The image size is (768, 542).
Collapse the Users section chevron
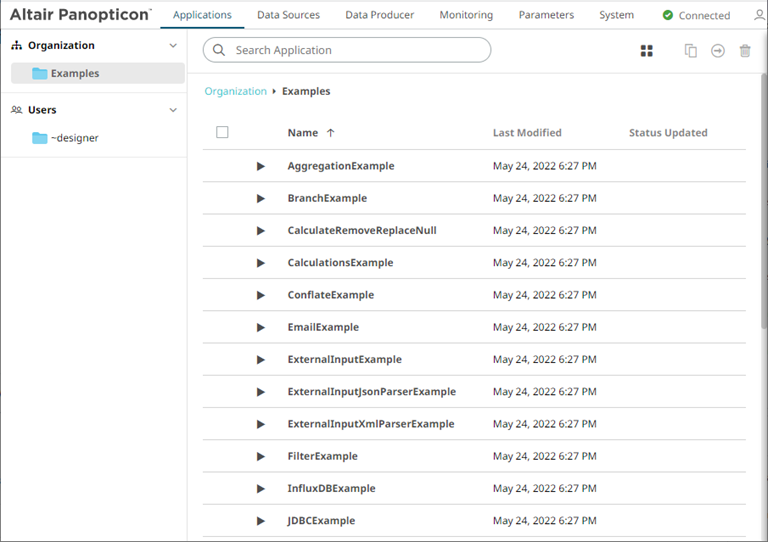point(173,110)
